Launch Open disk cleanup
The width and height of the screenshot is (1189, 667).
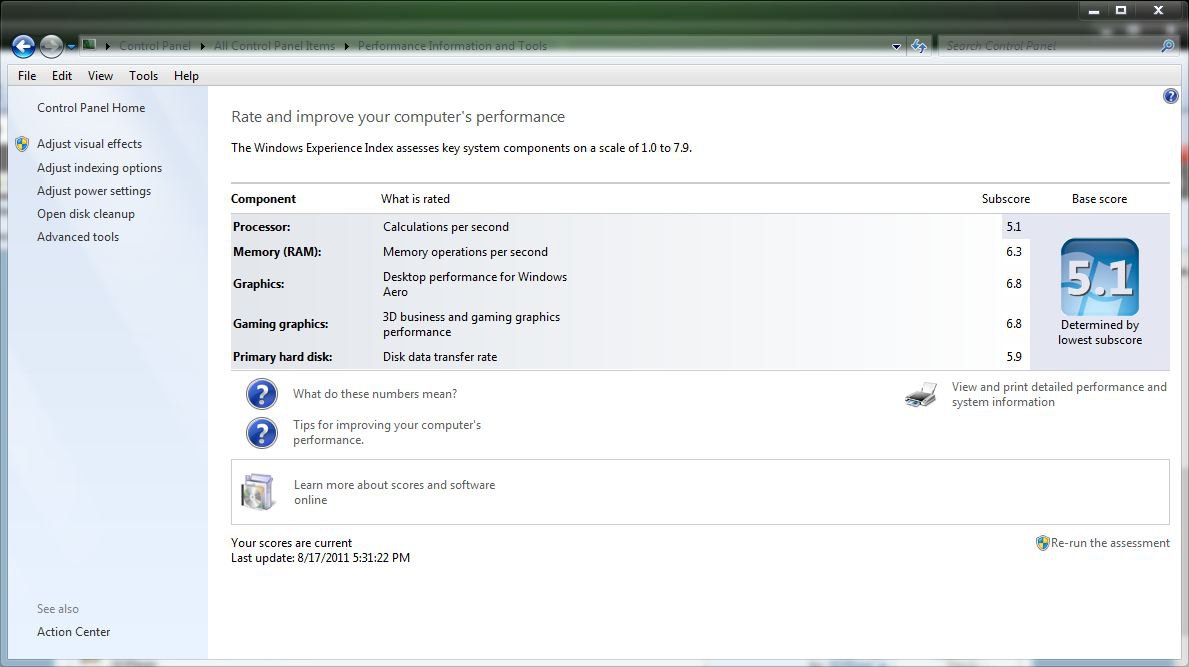(x=86, y=214)
